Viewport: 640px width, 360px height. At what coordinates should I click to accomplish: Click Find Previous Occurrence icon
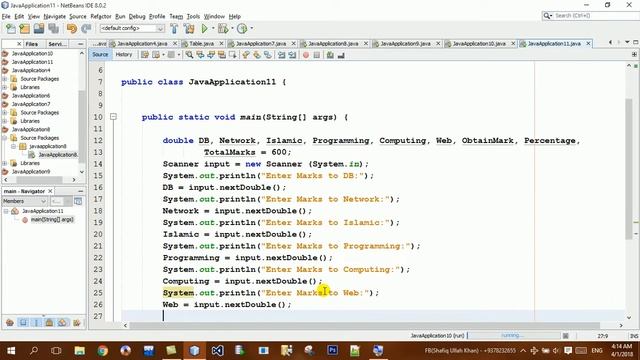click(200, 55)
